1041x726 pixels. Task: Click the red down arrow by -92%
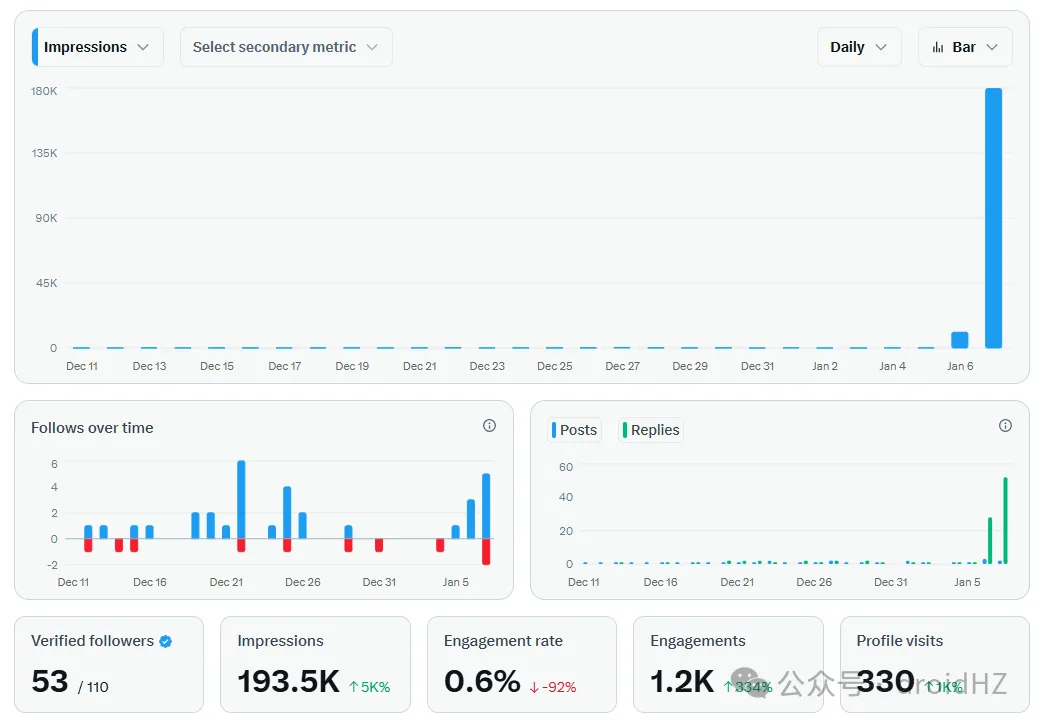tap(534, 687)
